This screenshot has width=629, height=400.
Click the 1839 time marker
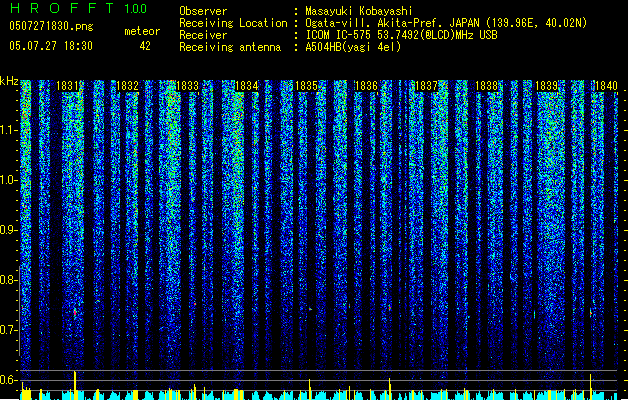click(x=546, y=85)
